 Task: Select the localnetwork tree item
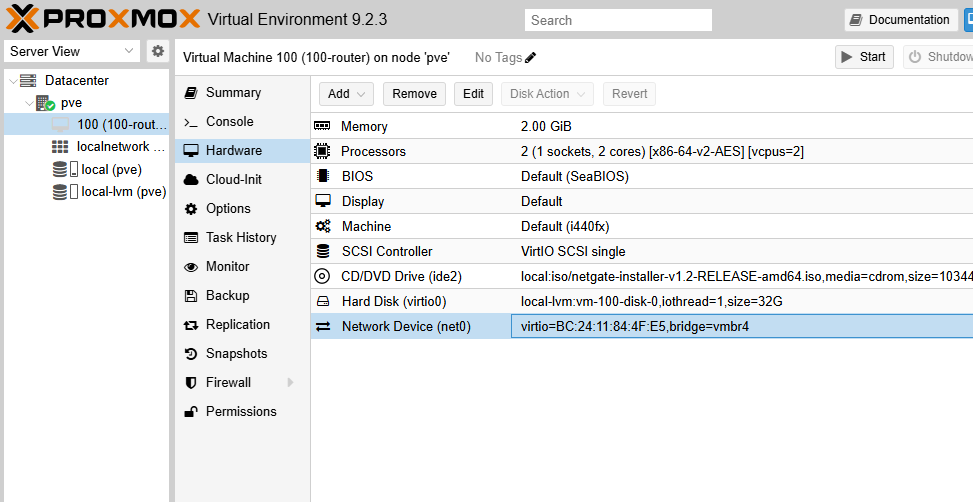[86, 146]
